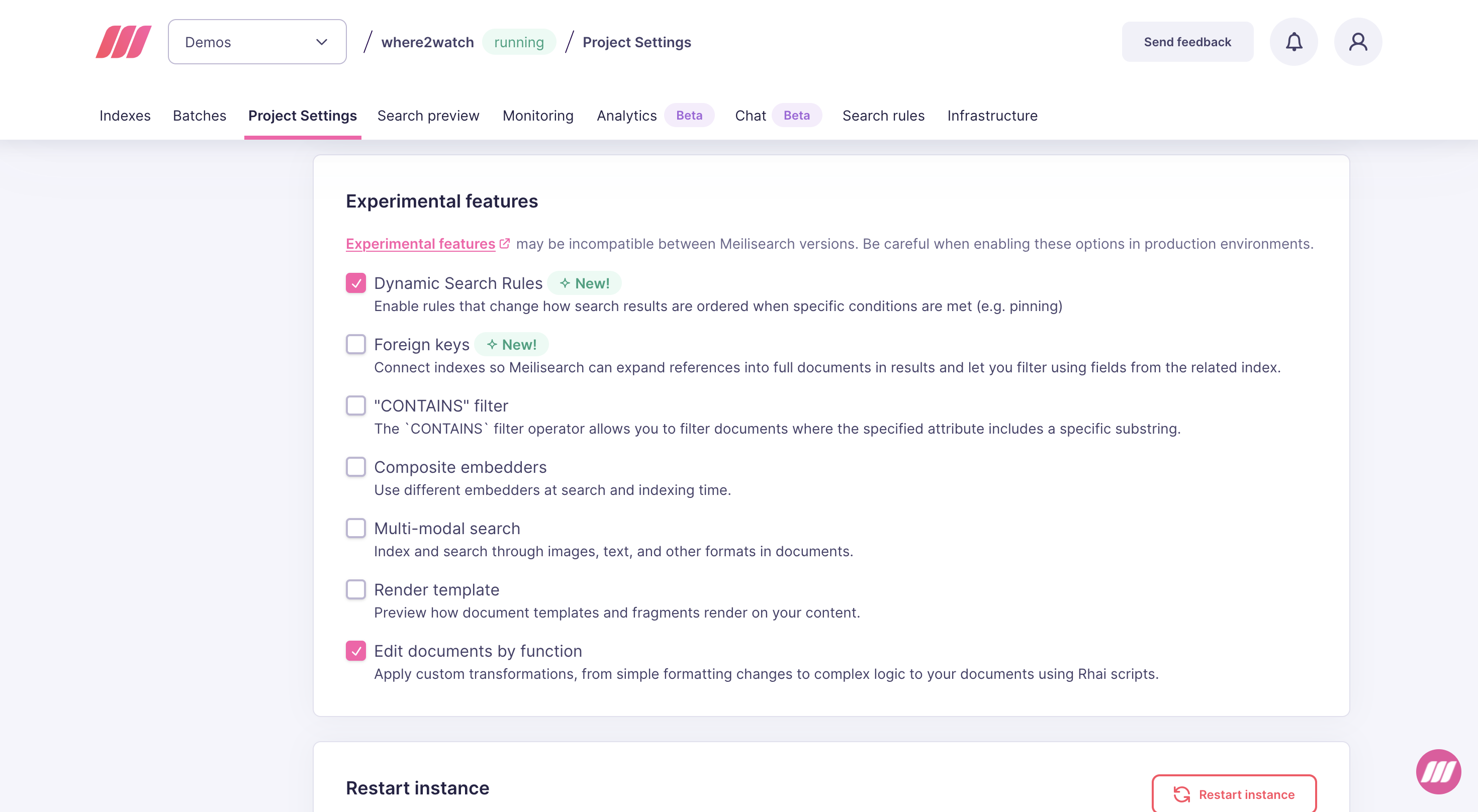Go to the Monitoring tab
Viewport: 1478px width, 812px height.
point(537,116)
